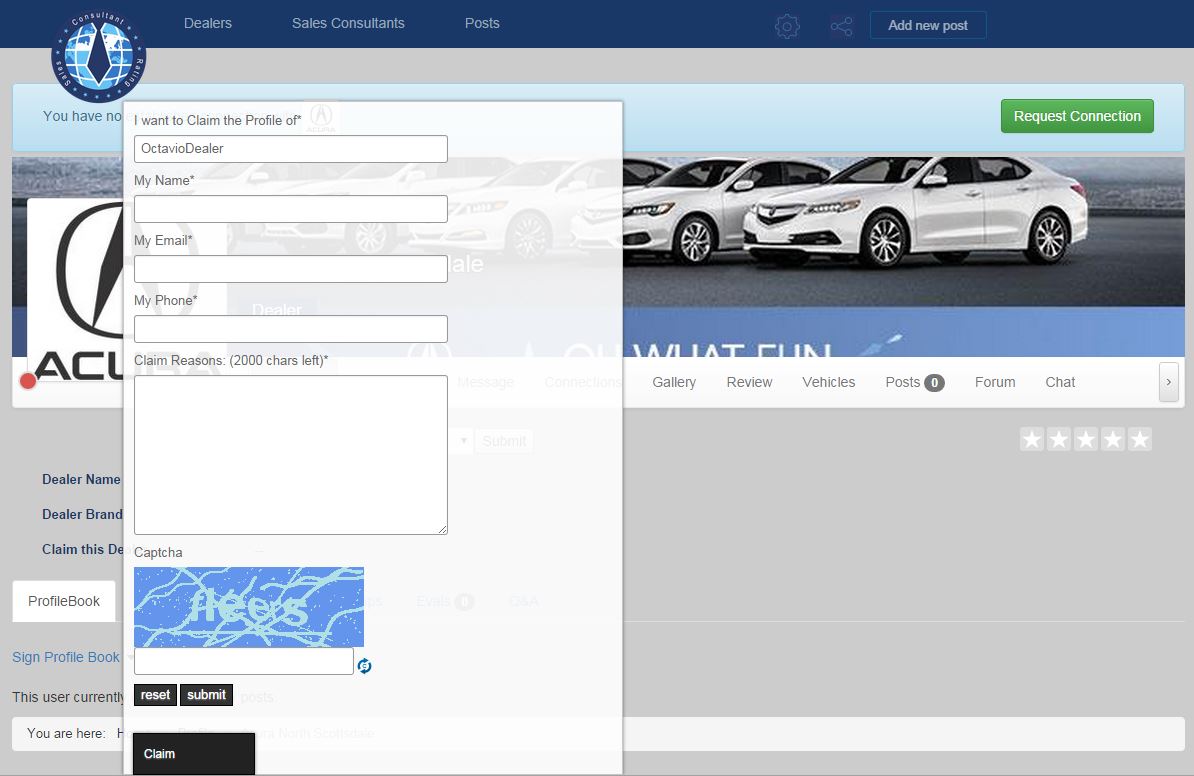Rate with the third star
The width and height of the screenshot is (1194, 776).
[x=1086, y=439]
